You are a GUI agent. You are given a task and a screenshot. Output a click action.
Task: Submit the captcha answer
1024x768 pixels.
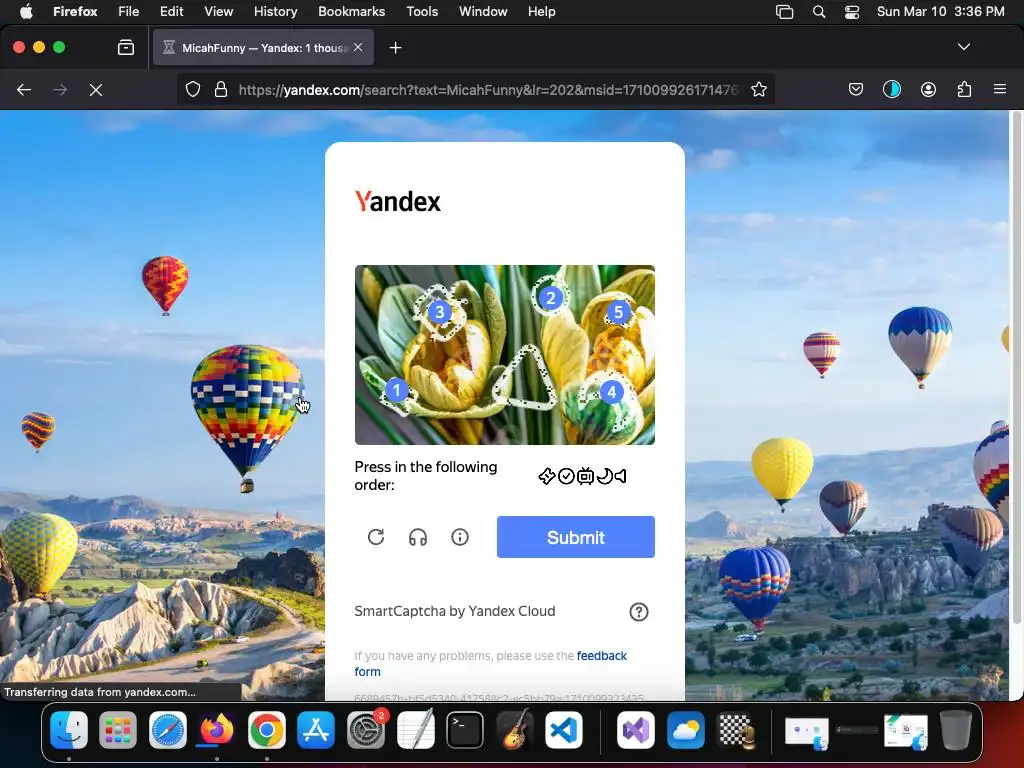[575, 537]
